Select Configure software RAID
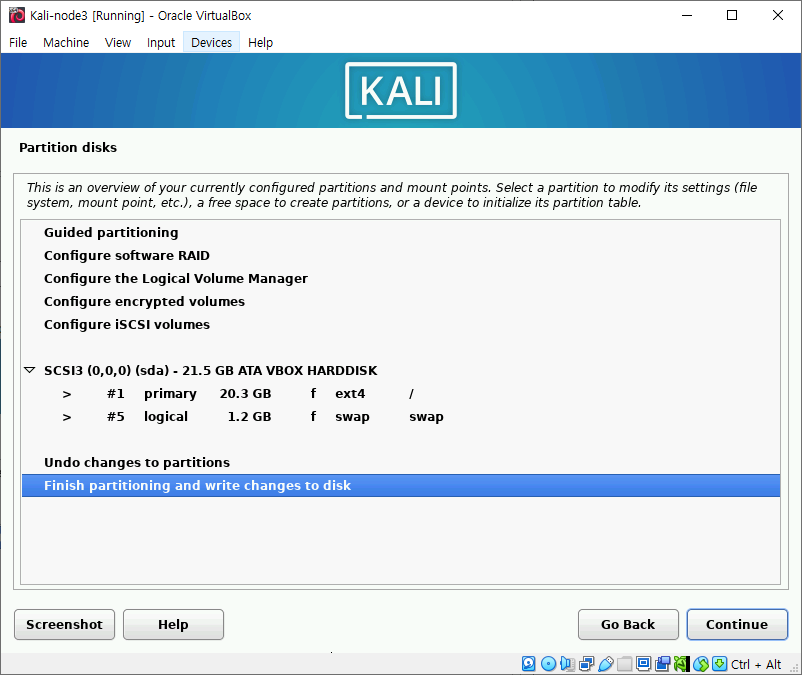Image resolution: width=802 pixels, height=675 pixels. click(401, 255)
